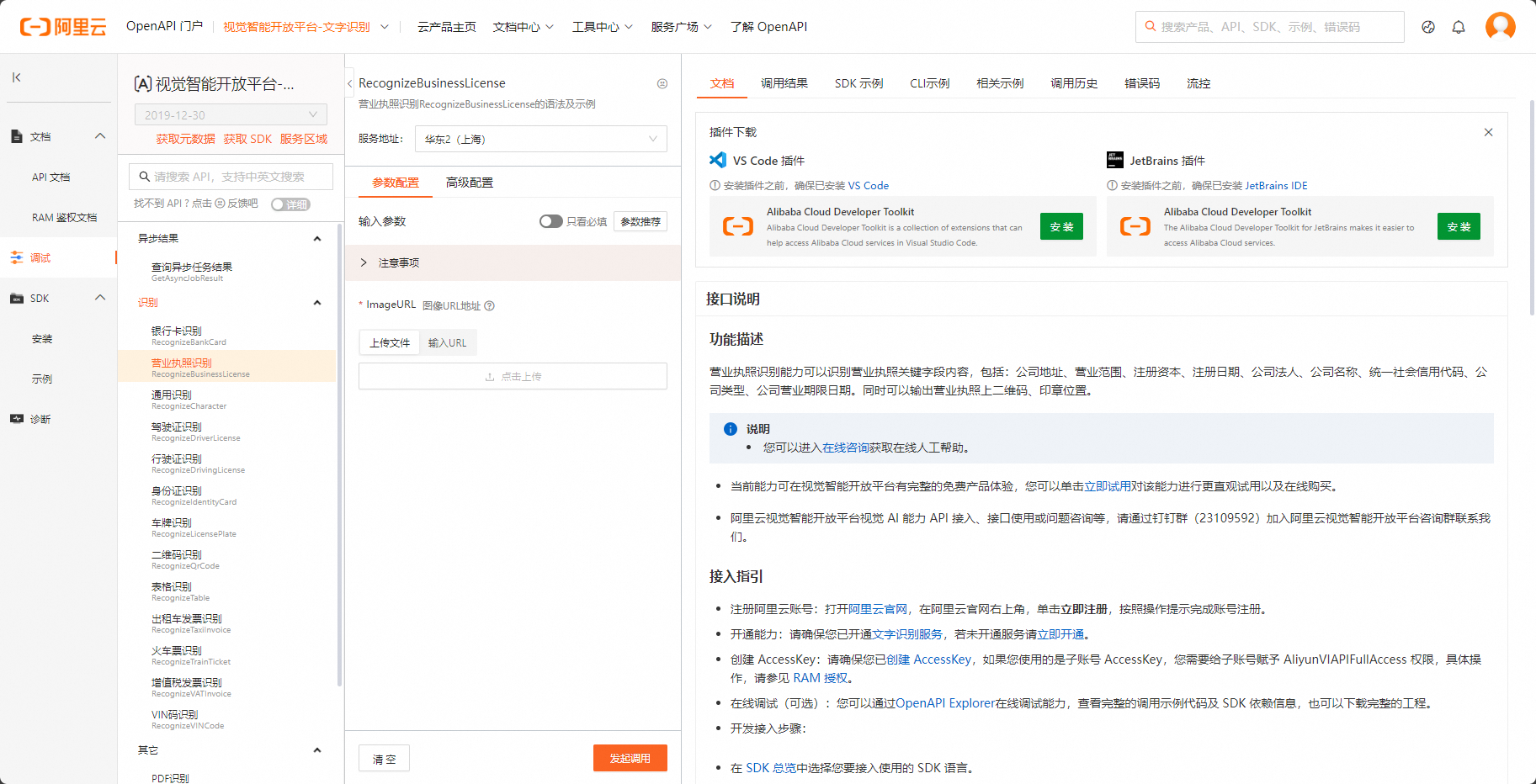Click the 获取元数据 link

(x=186, y=139)
